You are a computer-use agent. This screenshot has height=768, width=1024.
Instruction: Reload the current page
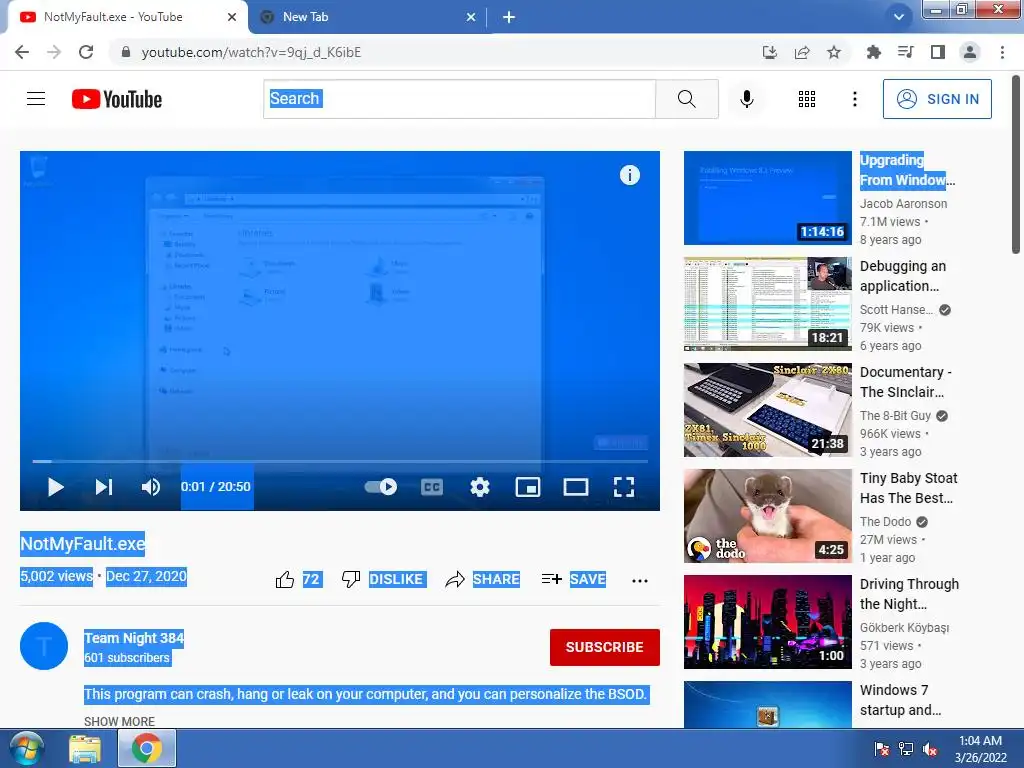[86, 52]
